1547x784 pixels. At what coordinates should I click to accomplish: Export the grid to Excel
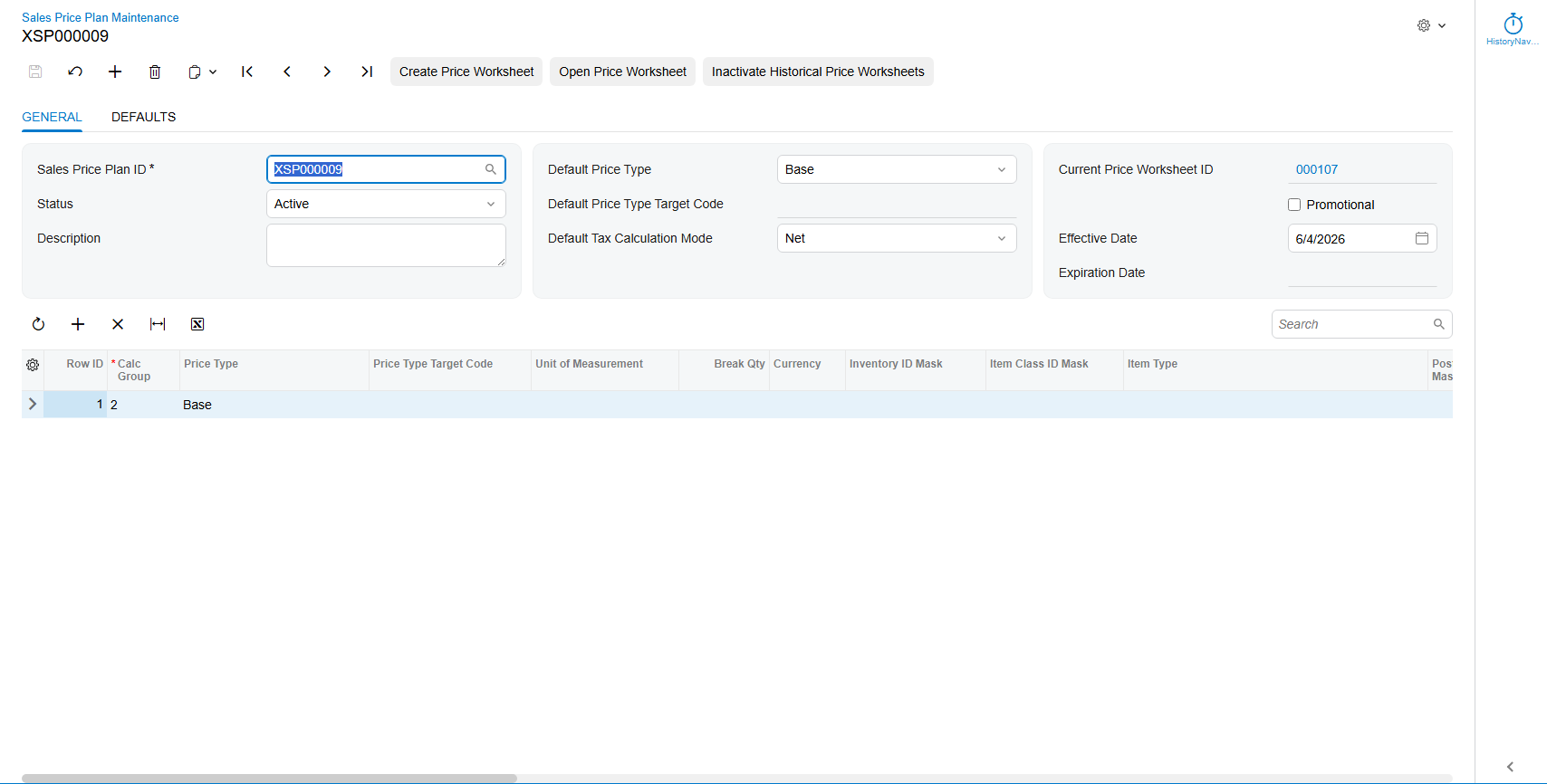click(x=197, y=324)
